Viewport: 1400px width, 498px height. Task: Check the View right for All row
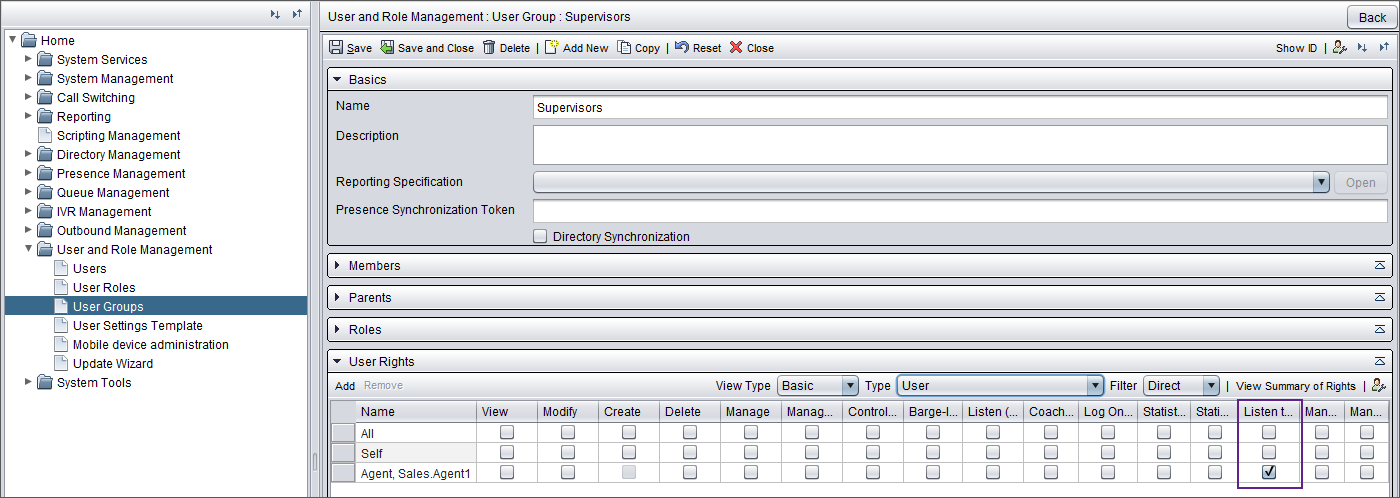coord(507,433)
